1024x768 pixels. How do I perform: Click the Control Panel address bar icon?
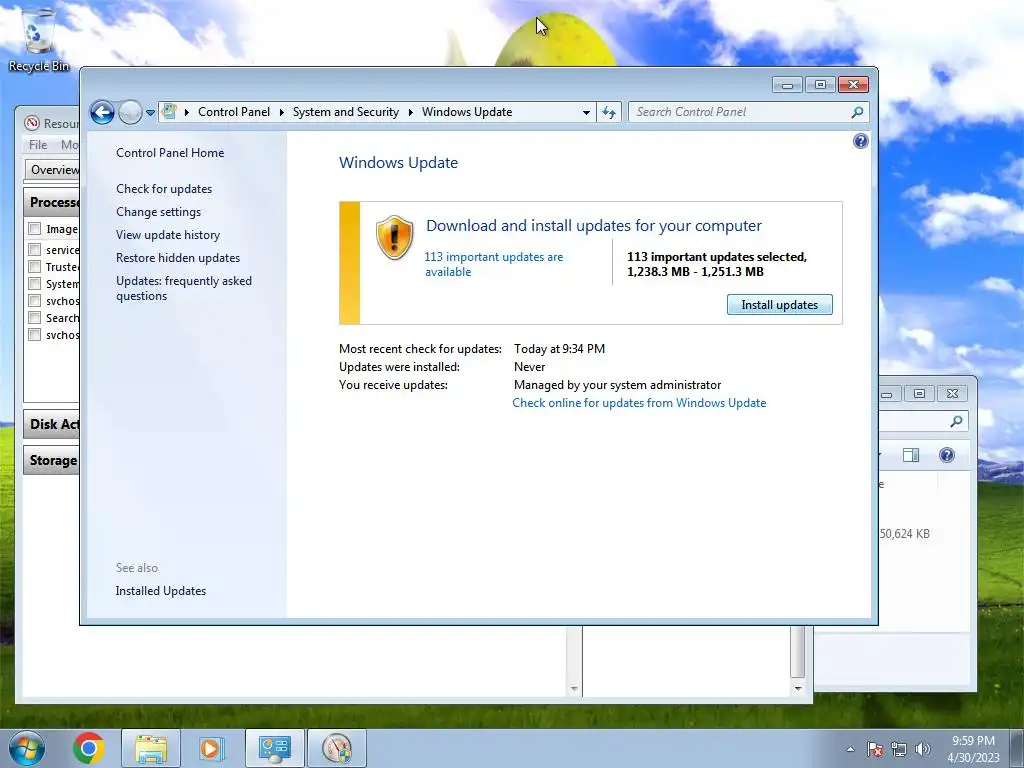tap(169, 112)
